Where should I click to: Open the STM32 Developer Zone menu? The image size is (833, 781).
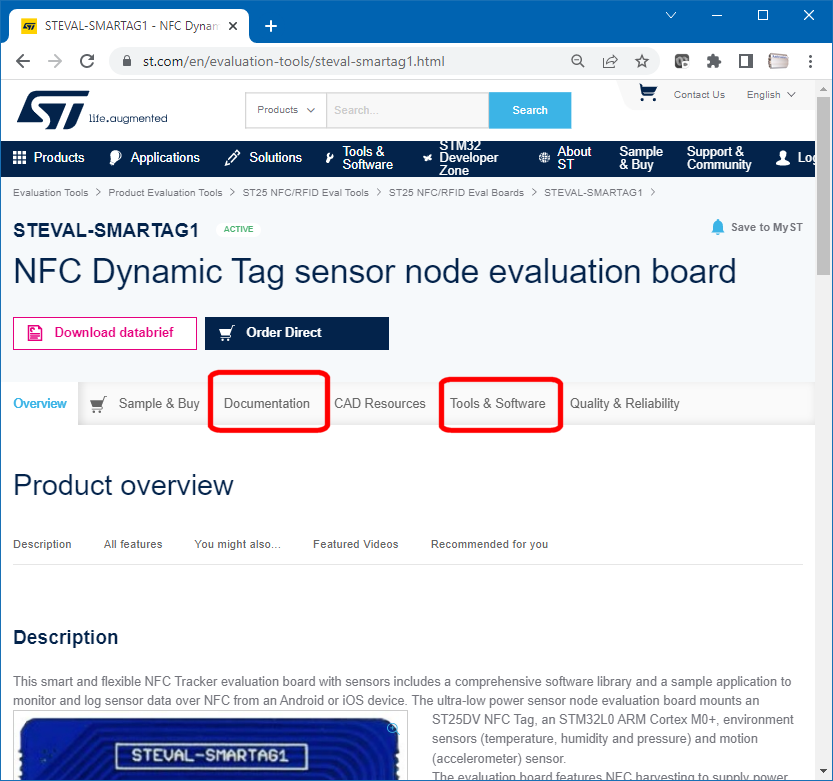coord(461,158)
